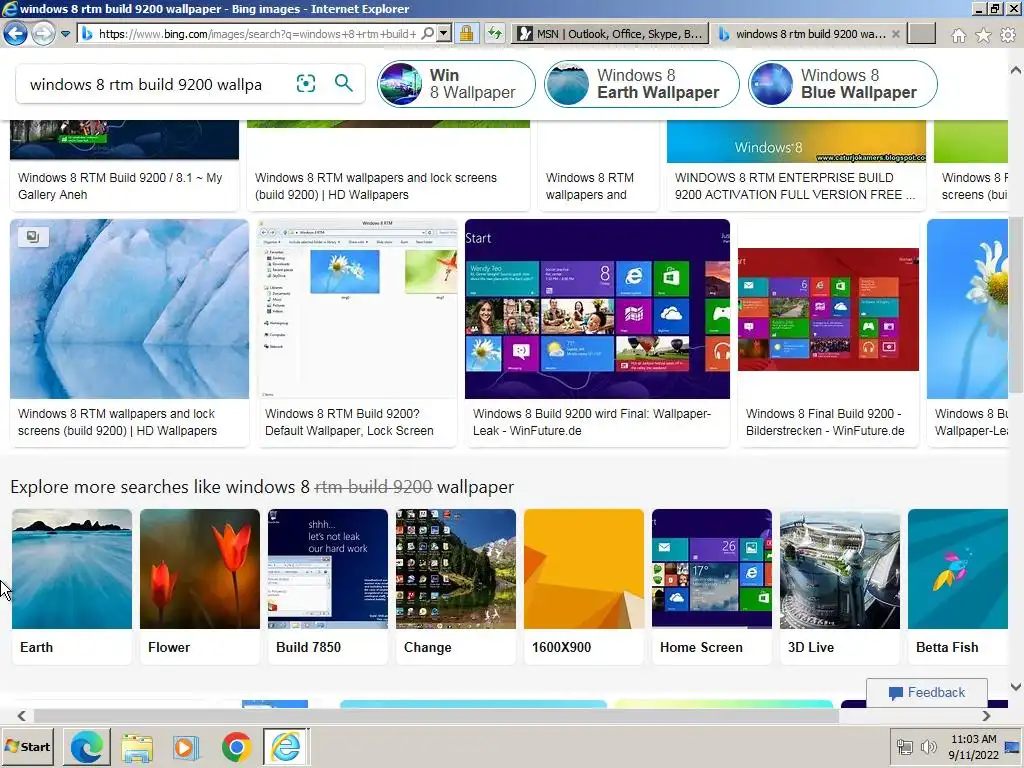Click the image collection icon on ice thumbnail
This screenshot has width=1024, height=768.
coord(33,237)
